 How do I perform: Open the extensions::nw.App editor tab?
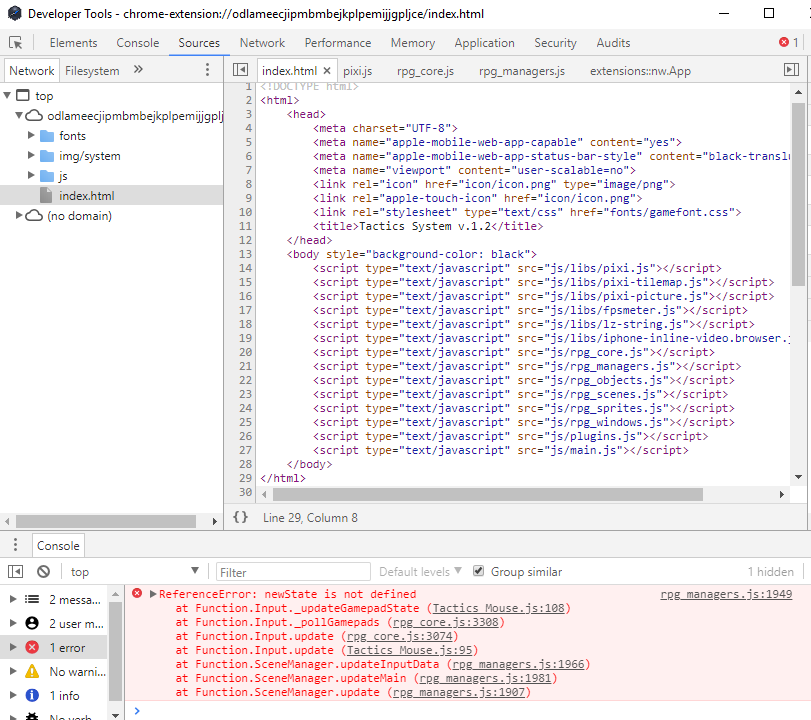640,71
